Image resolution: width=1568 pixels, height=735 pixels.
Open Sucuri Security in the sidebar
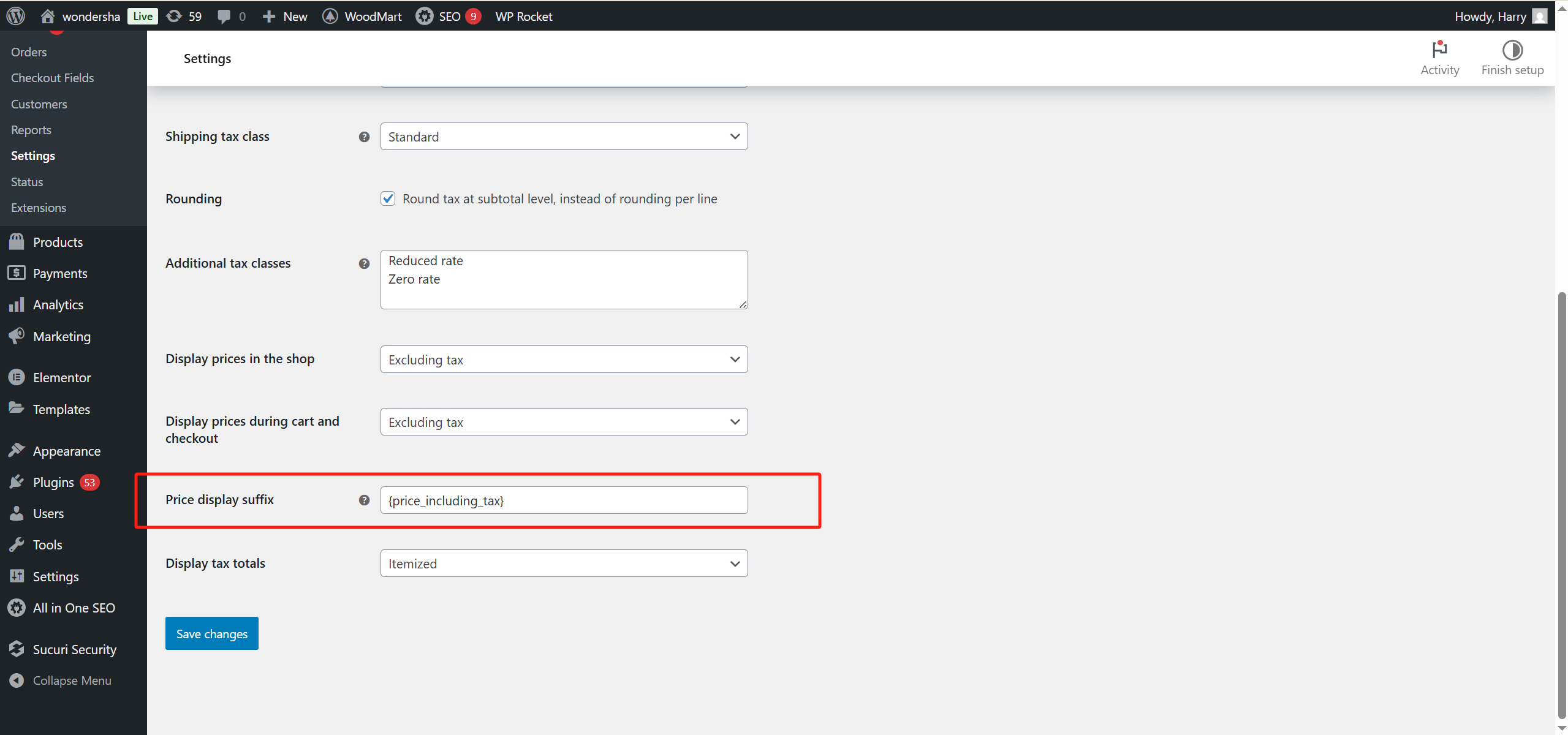point(74,649)
